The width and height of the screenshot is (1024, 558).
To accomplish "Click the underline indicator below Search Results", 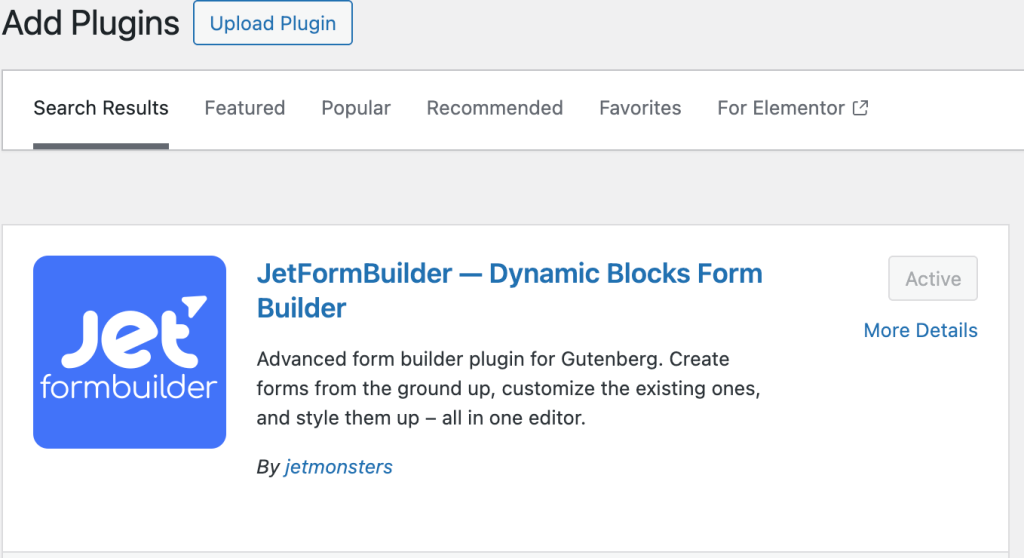I will coord(101,146).
